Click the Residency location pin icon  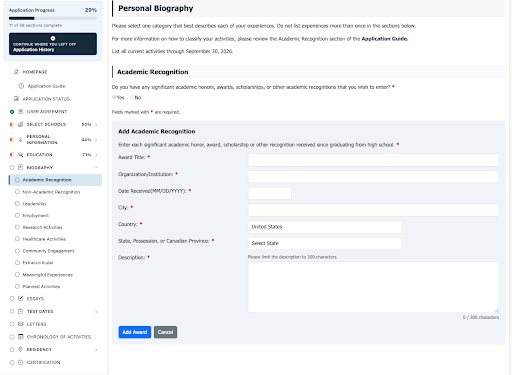click(x=20, y=349)
